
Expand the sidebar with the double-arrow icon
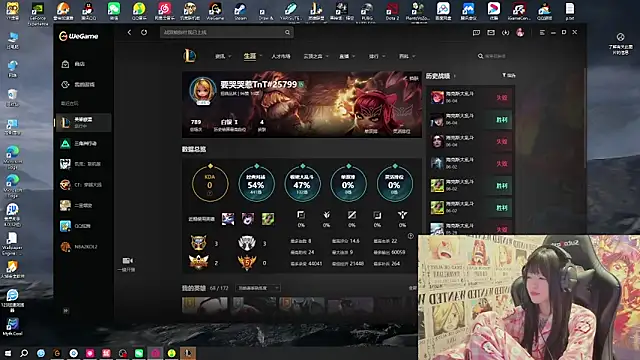(x=66, y=311)
